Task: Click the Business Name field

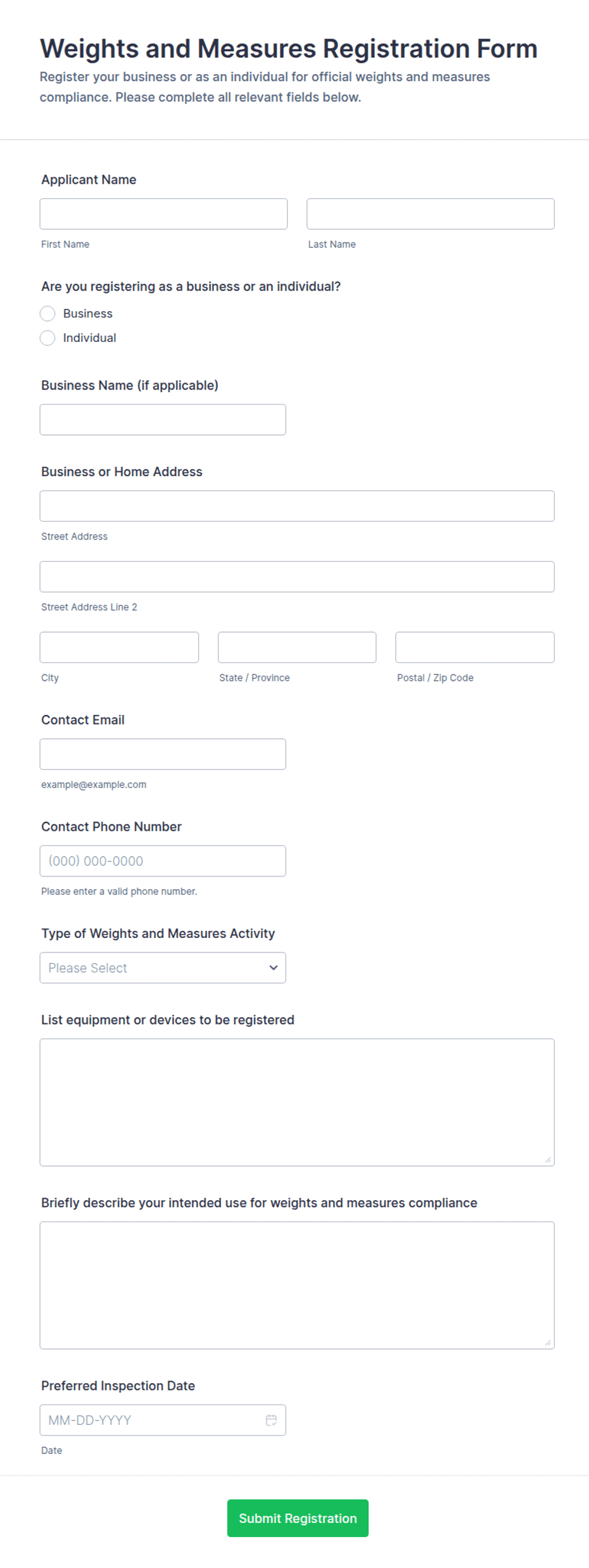Action: pyautogui.click(x=163, y=419)
